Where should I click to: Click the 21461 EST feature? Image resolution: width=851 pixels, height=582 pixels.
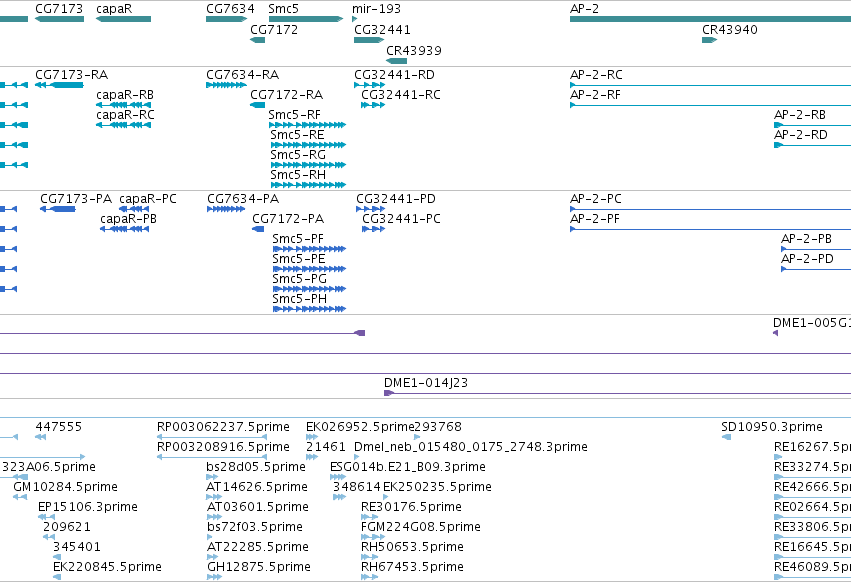coord(312,457)
